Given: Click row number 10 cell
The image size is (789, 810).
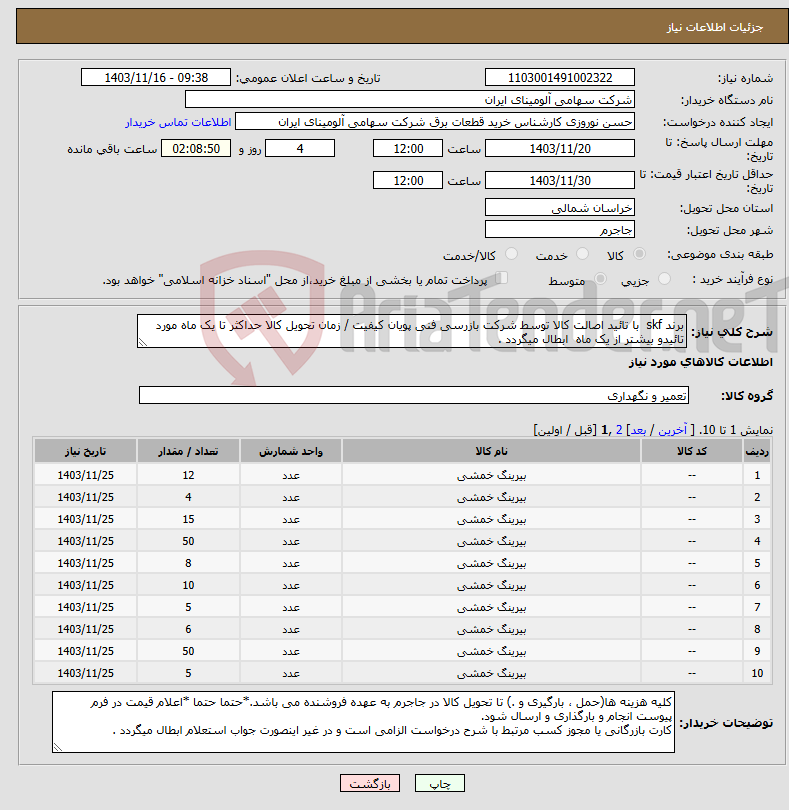Looking at the screenshot, I should pos(757,673).
